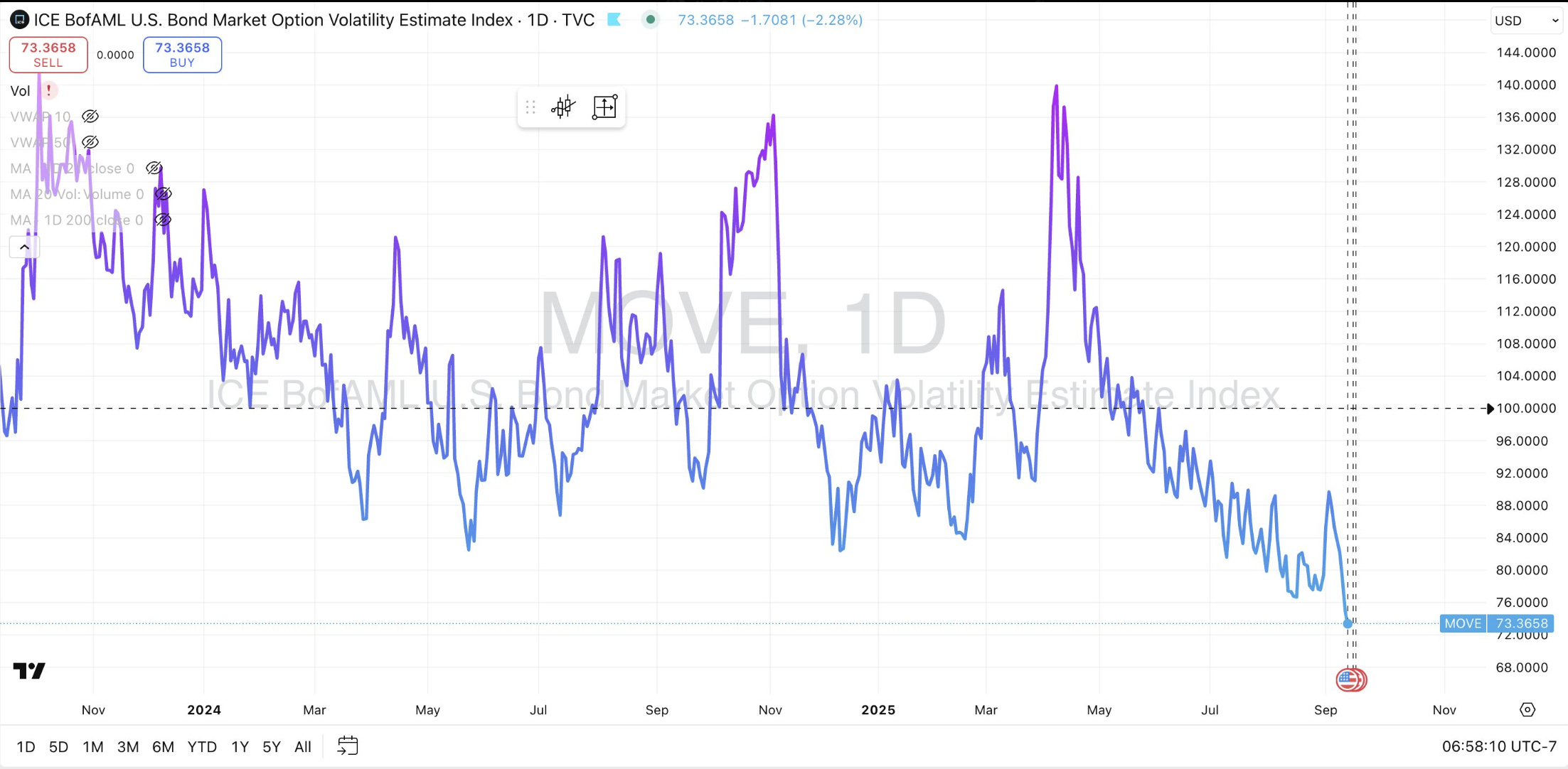This screenshot has height=769, width=1568.
Task: Open timezone menu showing UTC-7
Action: (1499, 746)
